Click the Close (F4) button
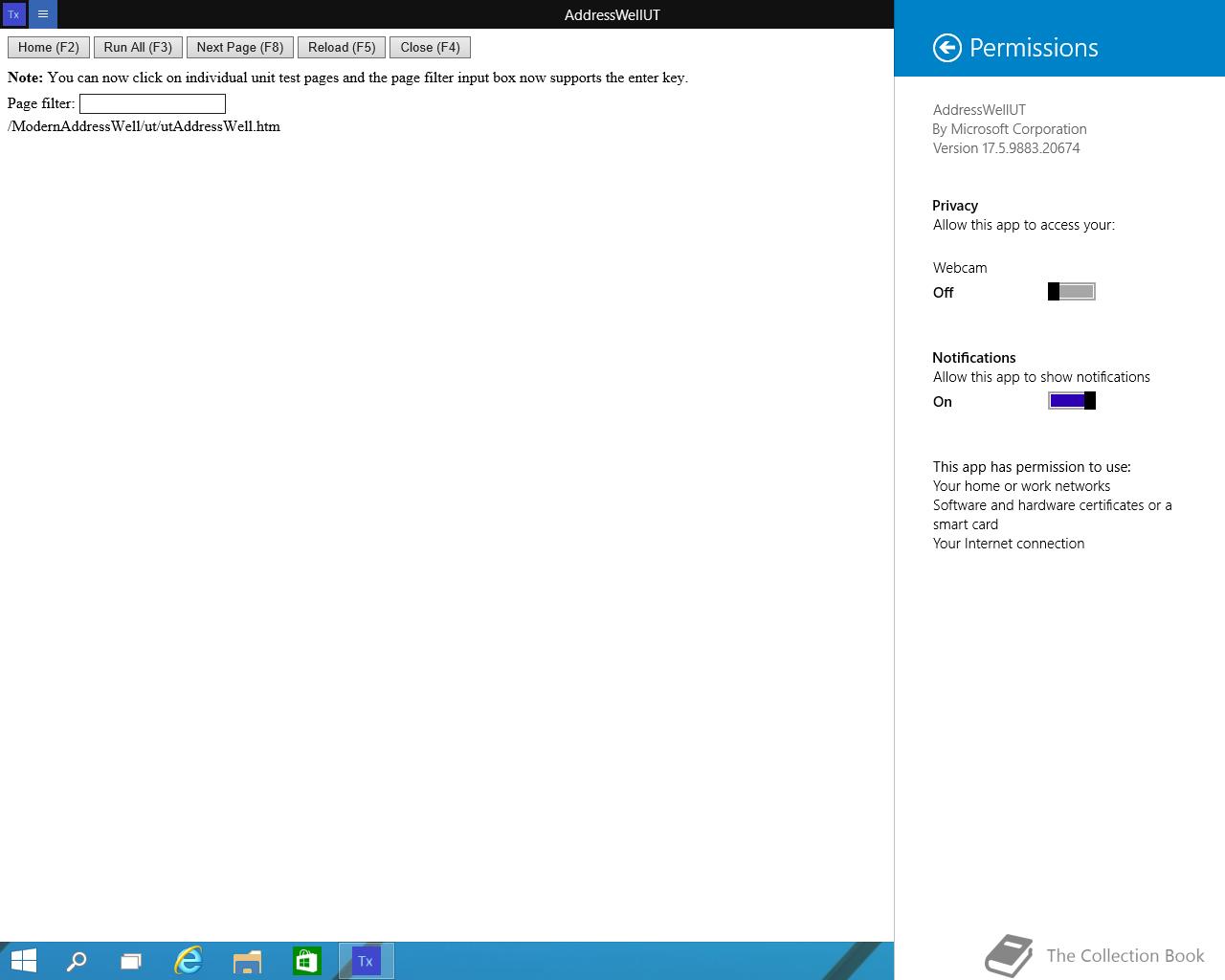1225x980 pixels. point(431,47)
